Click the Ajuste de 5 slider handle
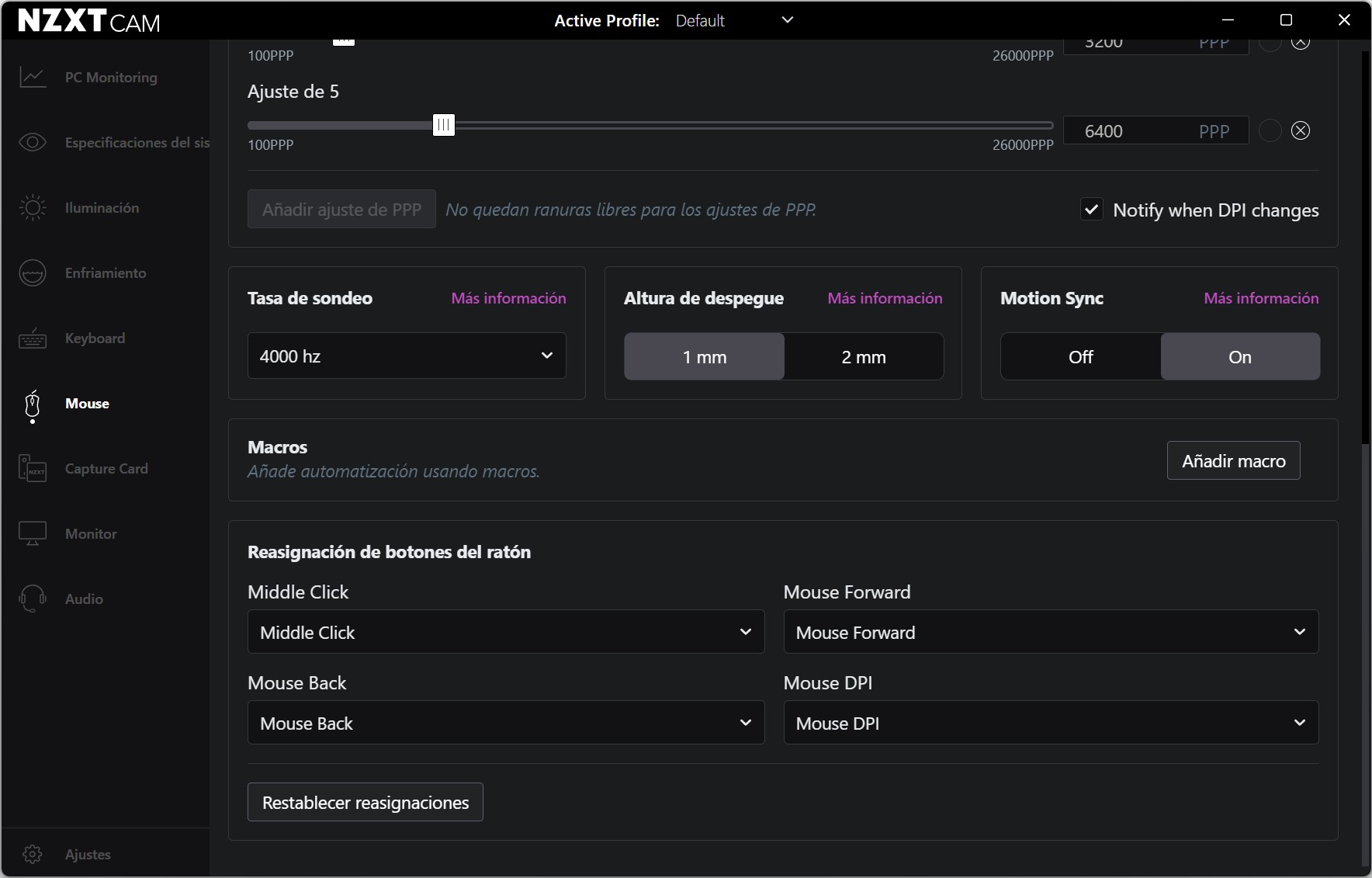The height and width of the screenshot is (878, 1372). click(x=443, y=125)
